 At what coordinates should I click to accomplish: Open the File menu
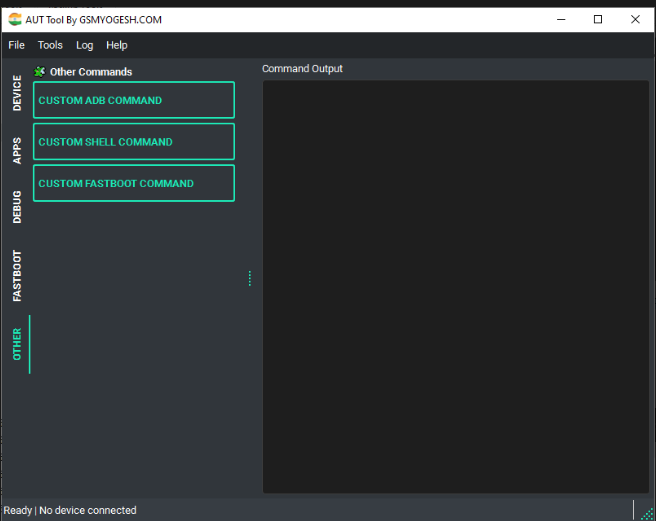16,45
